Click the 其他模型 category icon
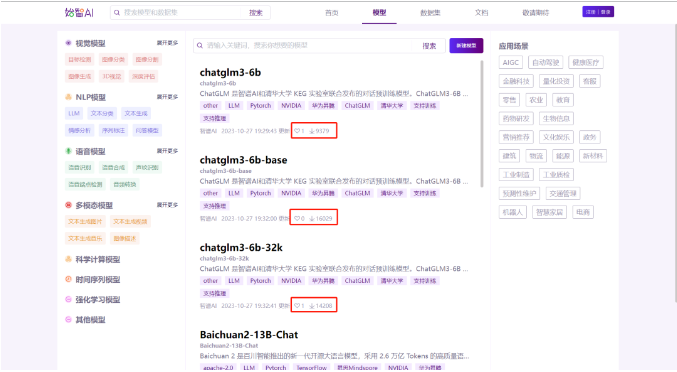The image size is (677, 372). [68, 319]
